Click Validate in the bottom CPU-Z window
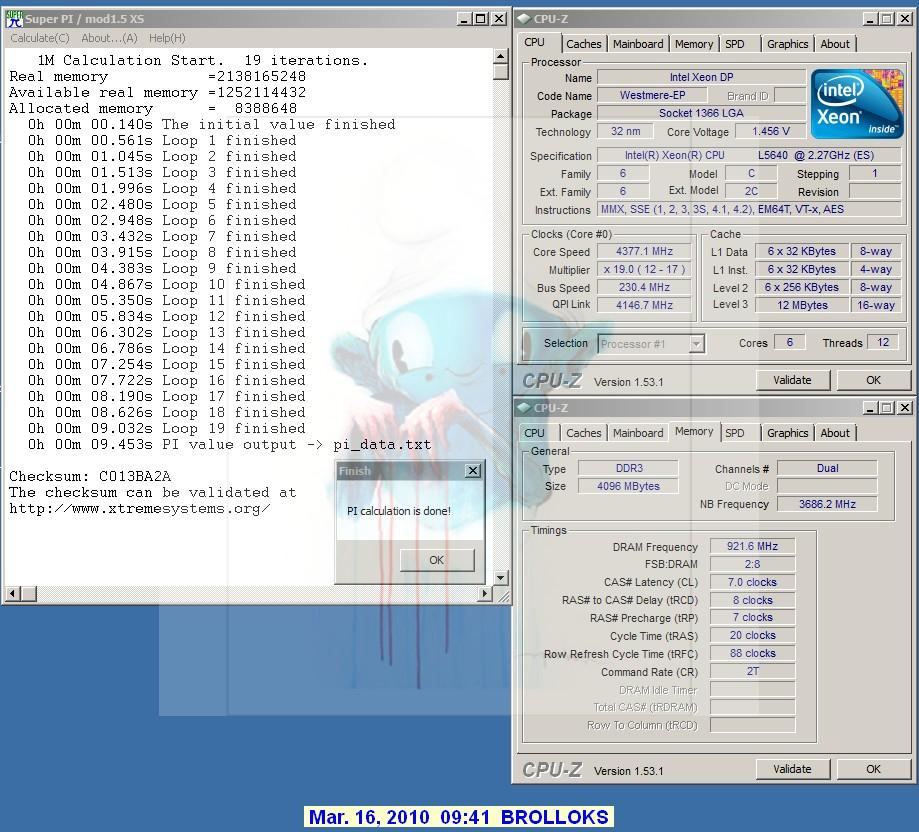Screen dimensions: 919x832 point(792,769)
